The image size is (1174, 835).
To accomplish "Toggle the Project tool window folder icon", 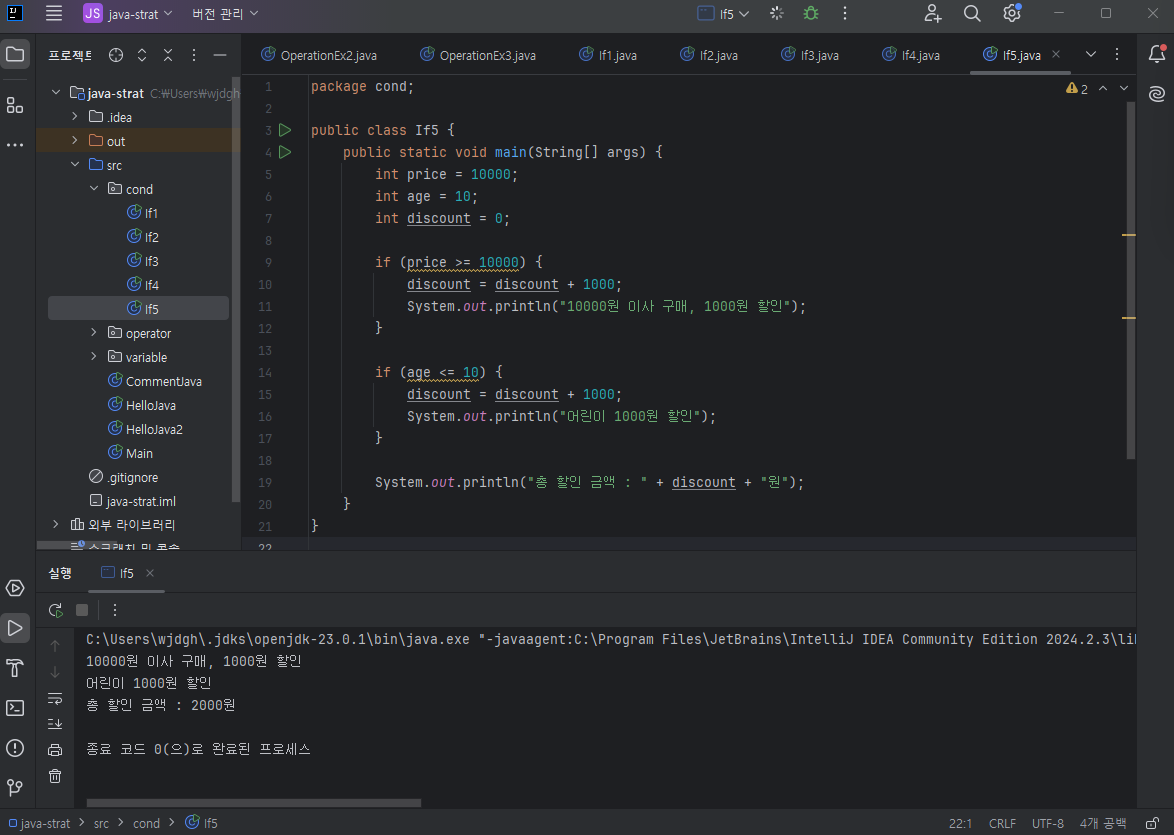I will (x=15, y=54).
